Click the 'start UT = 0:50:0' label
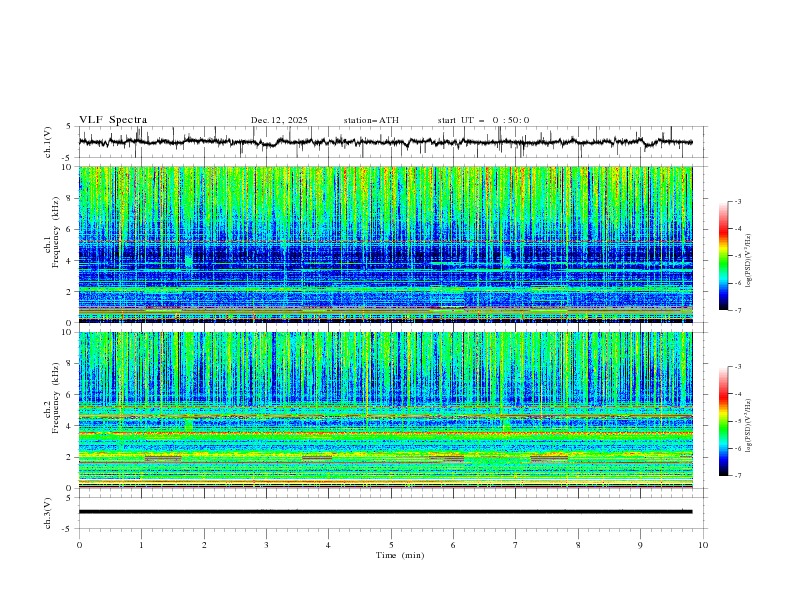This screenshot has width=792, height=612. [483, 120]
